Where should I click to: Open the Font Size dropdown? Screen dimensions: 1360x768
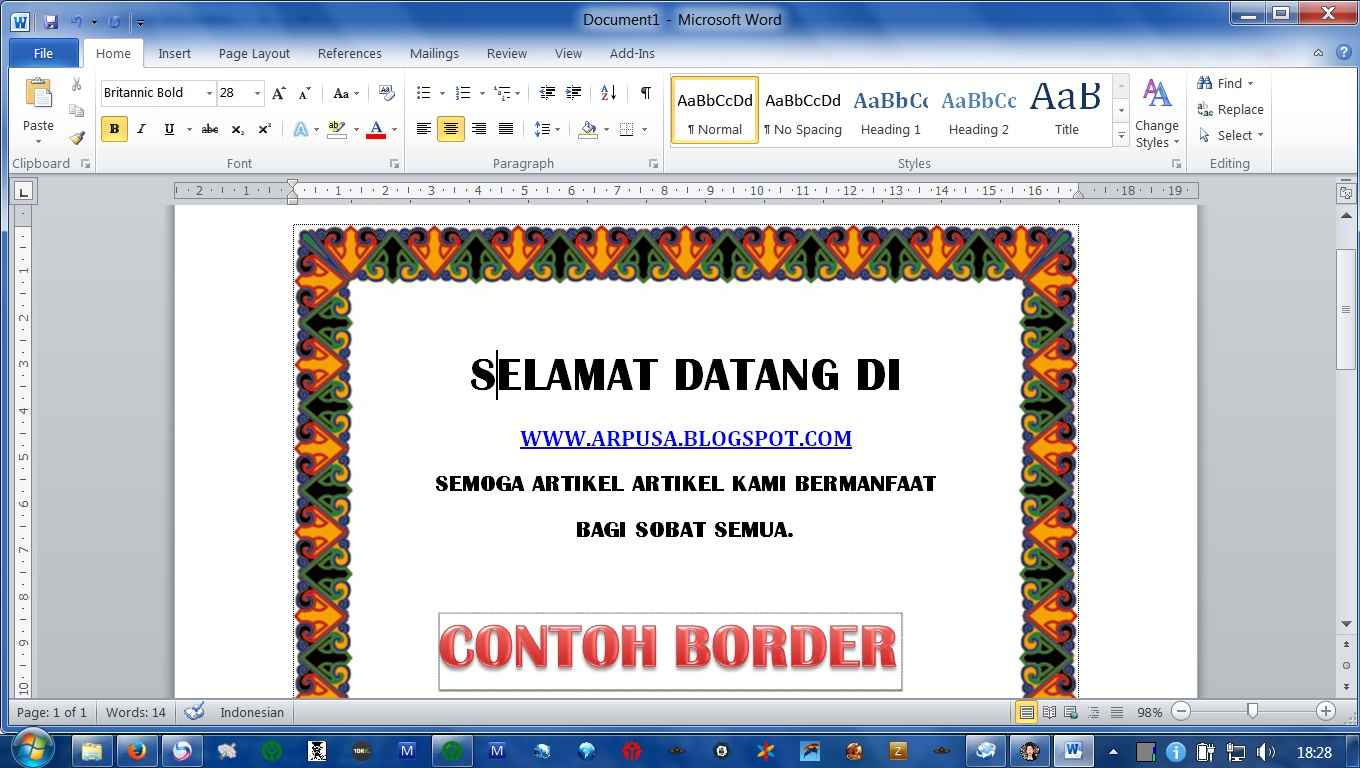coord(255,93)
